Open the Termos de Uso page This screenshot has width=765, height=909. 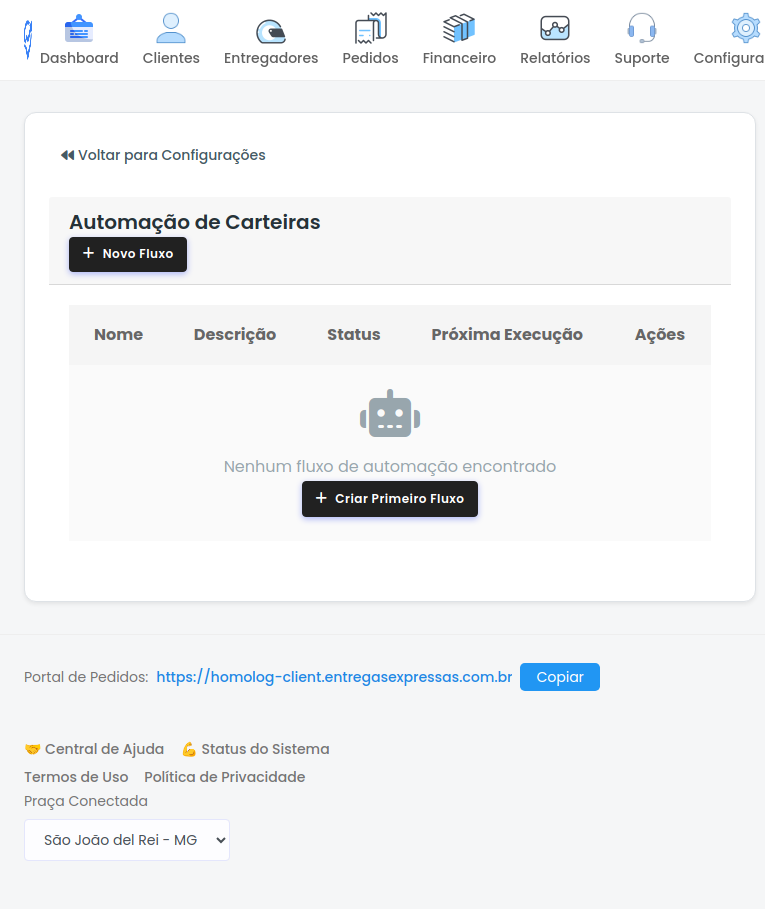coord(76,776)
